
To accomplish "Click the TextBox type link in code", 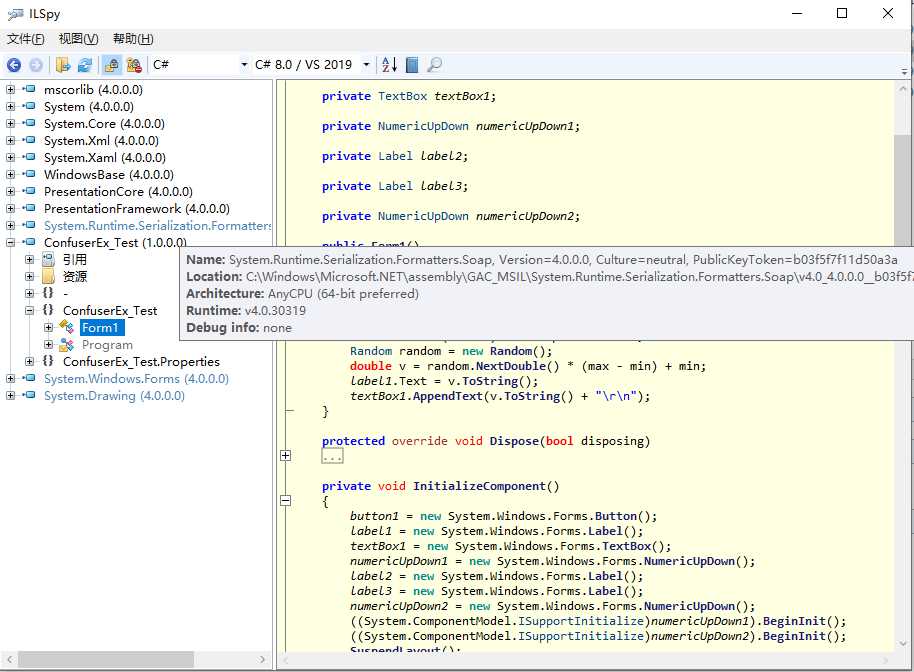I will [402, 96].
